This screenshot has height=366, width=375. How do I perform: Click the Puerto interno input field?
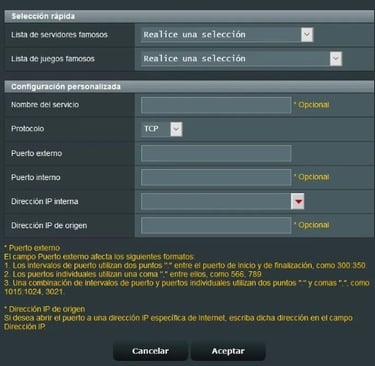pyautogui.click(x=216, y=177)
